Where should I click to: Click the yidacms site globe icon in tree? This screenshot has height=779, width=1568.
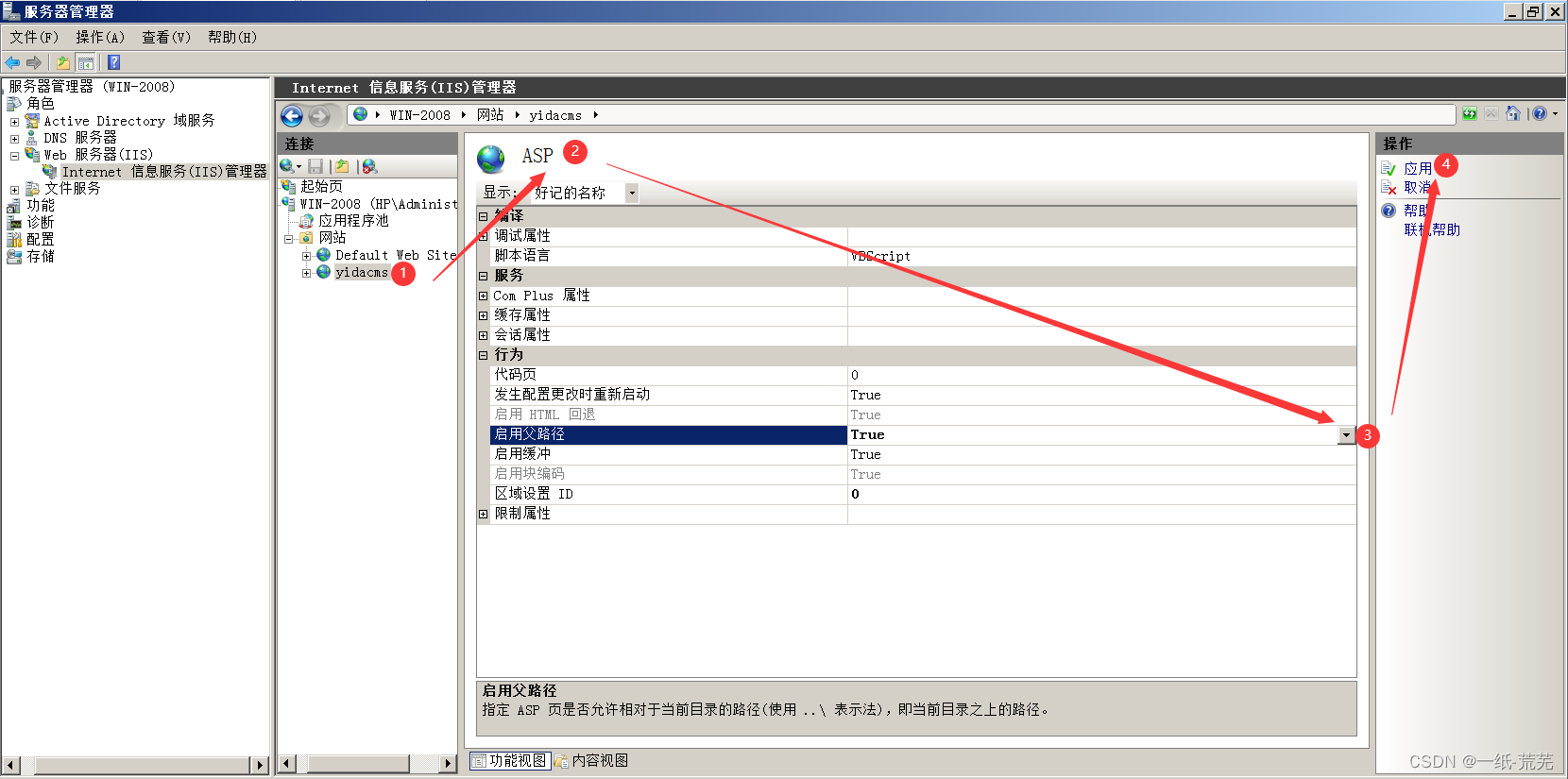(324, 272)
